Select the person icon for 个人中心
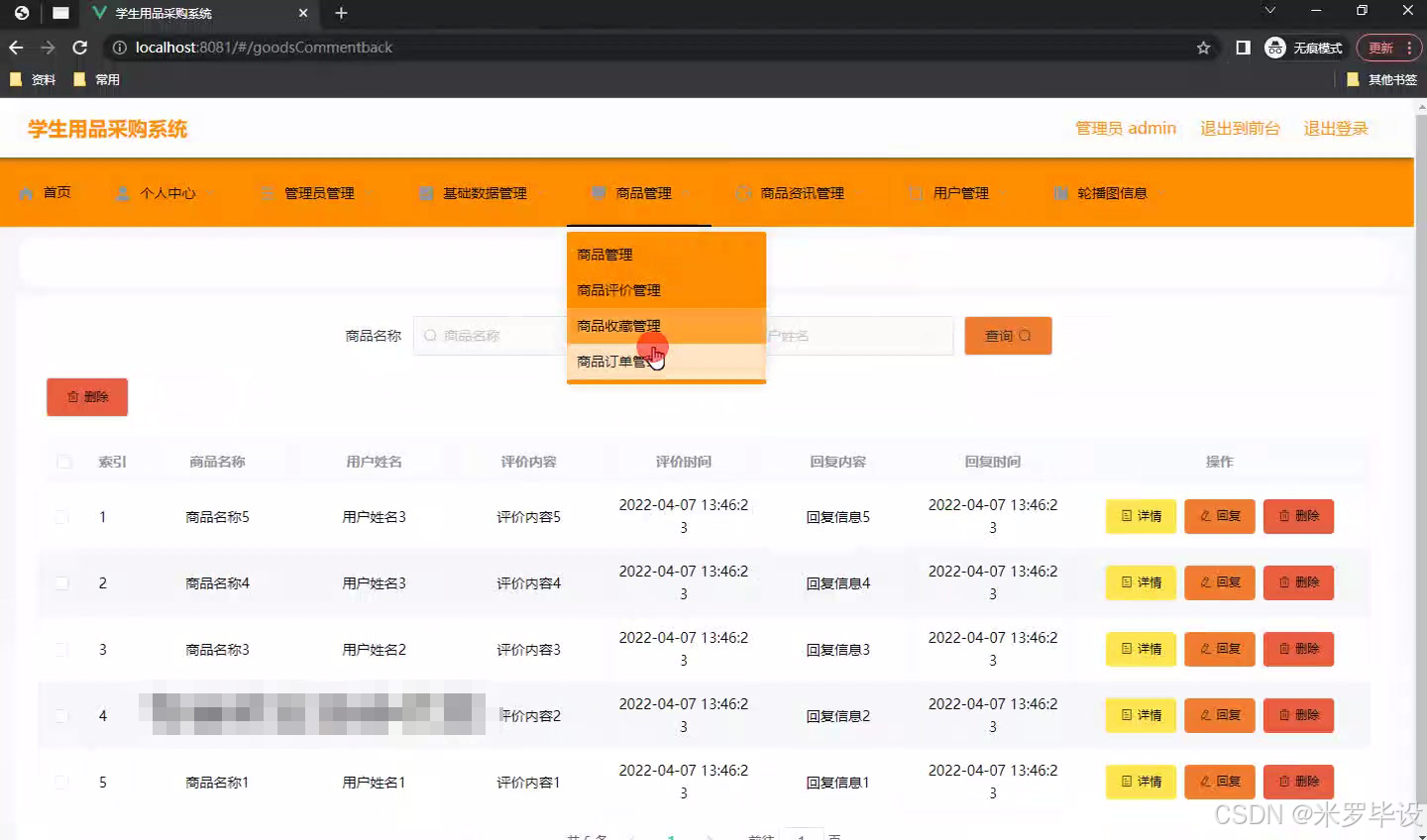 122,192
